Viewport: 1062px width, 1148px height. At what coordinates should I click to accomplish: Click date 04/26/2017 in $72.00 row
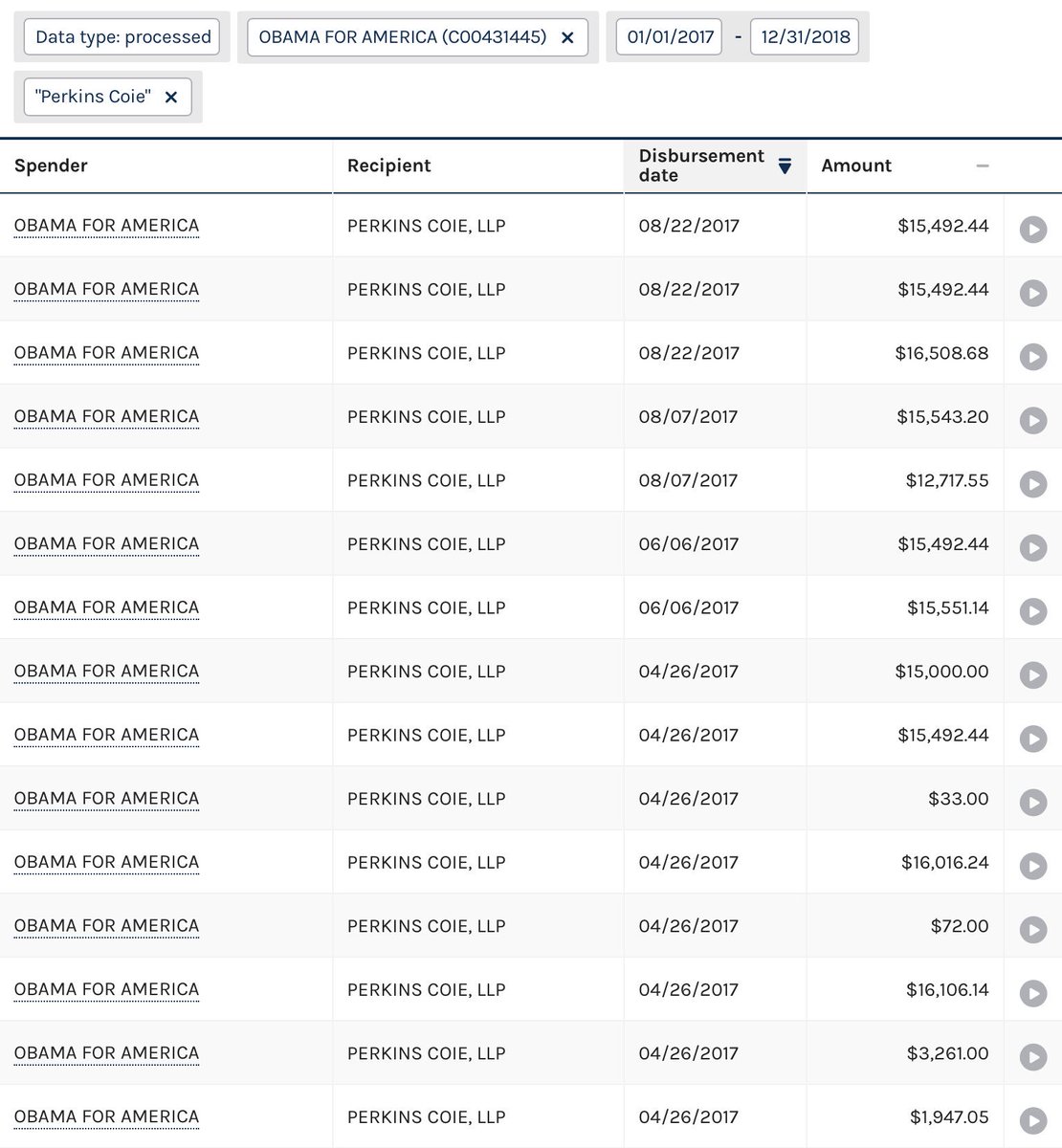pos(689,925)
